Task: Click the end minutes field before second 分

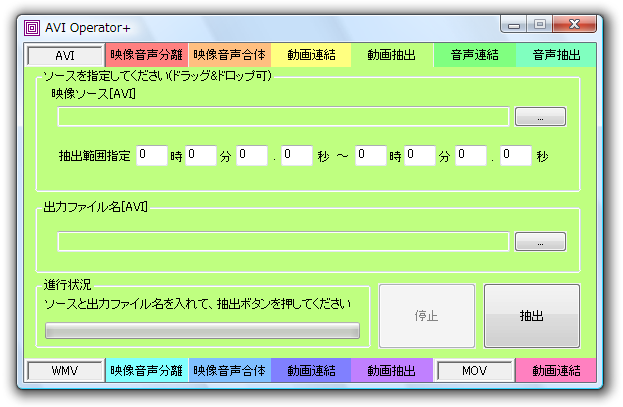Action: click(x=420, y=155)
